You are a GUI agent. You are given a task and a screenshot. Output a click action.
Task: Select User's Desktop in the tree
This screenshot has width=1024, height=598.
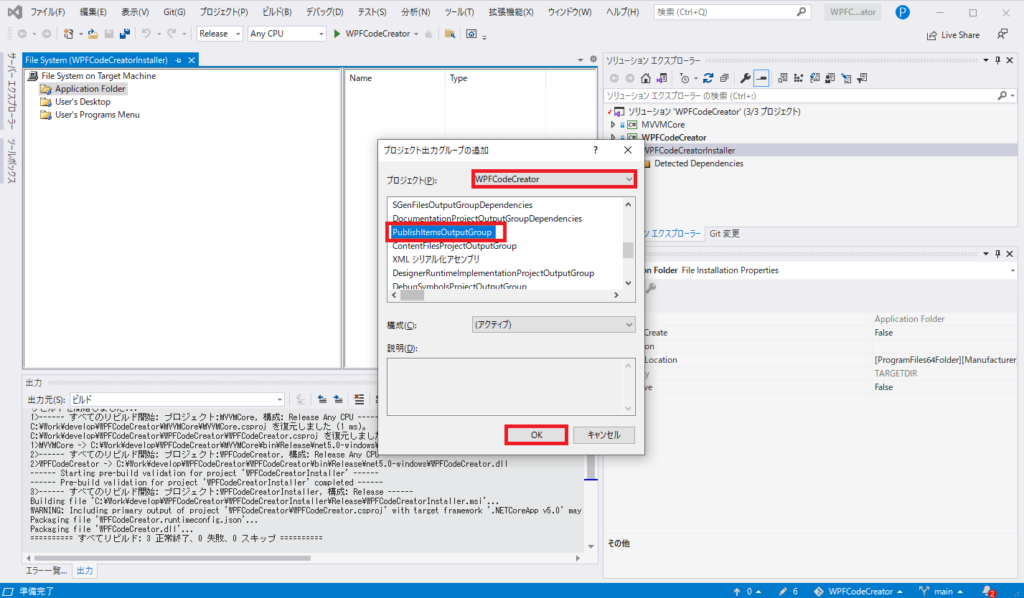tap(82, 102)
